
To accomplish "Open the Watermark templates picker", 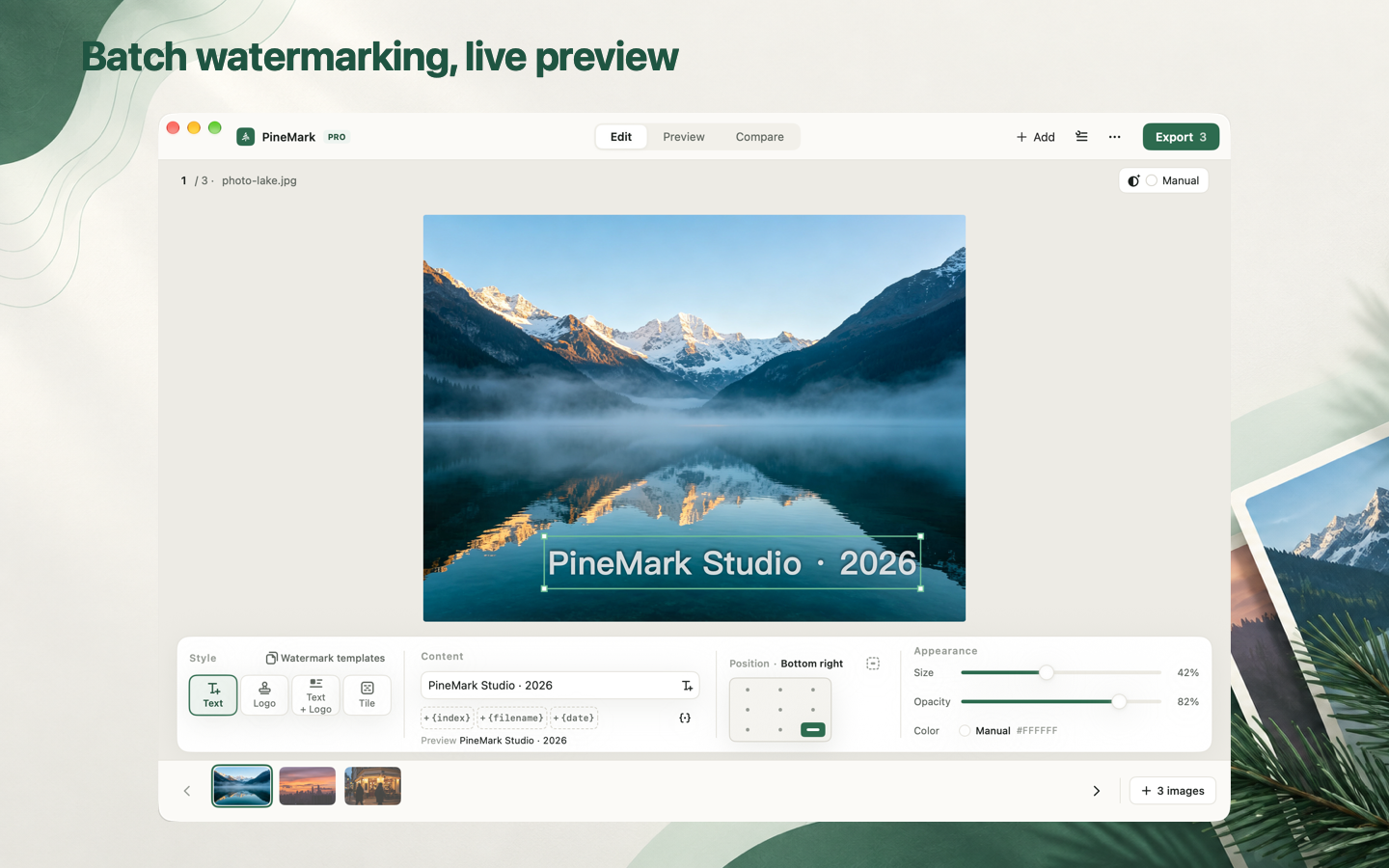I will point(325,659).
